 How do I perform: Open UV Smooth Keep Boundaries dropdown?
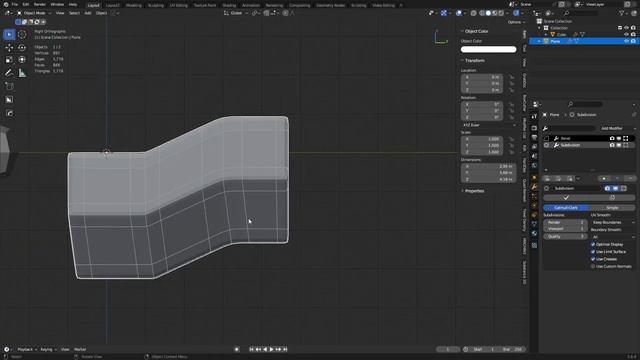click(613, 222)
